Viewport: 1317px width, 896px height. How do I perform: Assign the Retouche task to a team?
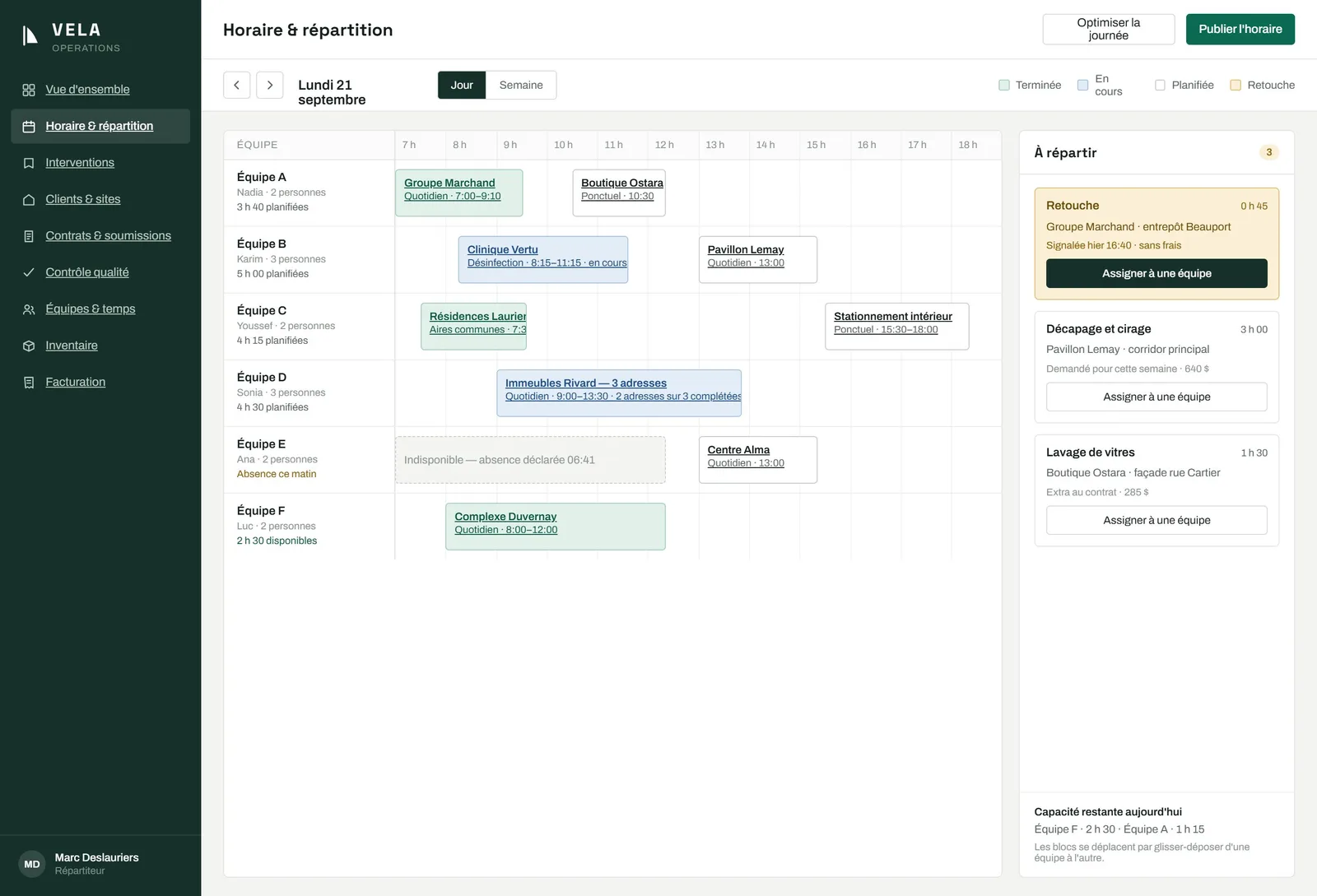(x=1156, y=273)
